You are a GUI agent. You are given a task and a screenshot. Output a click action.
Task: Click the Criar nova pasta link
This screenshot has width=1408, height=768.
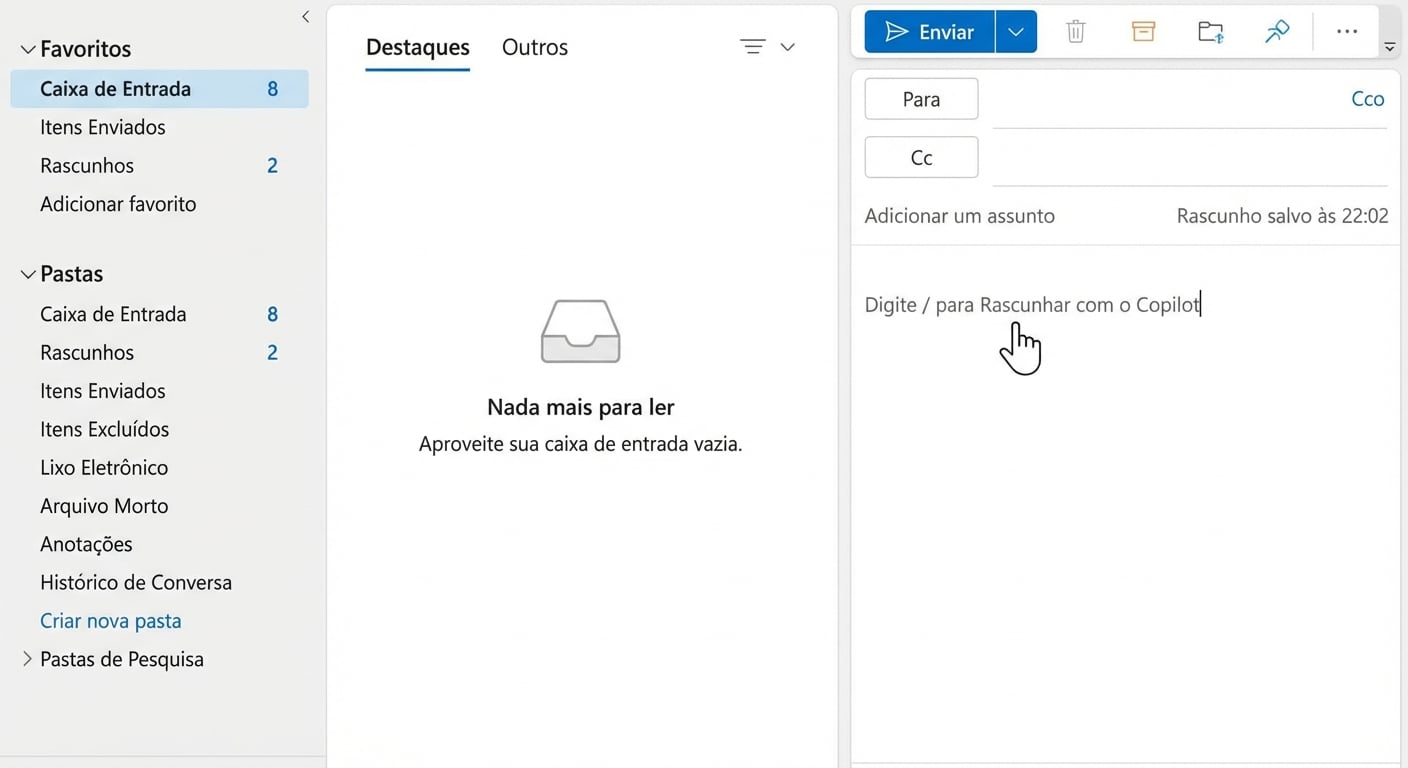point(110,621)
